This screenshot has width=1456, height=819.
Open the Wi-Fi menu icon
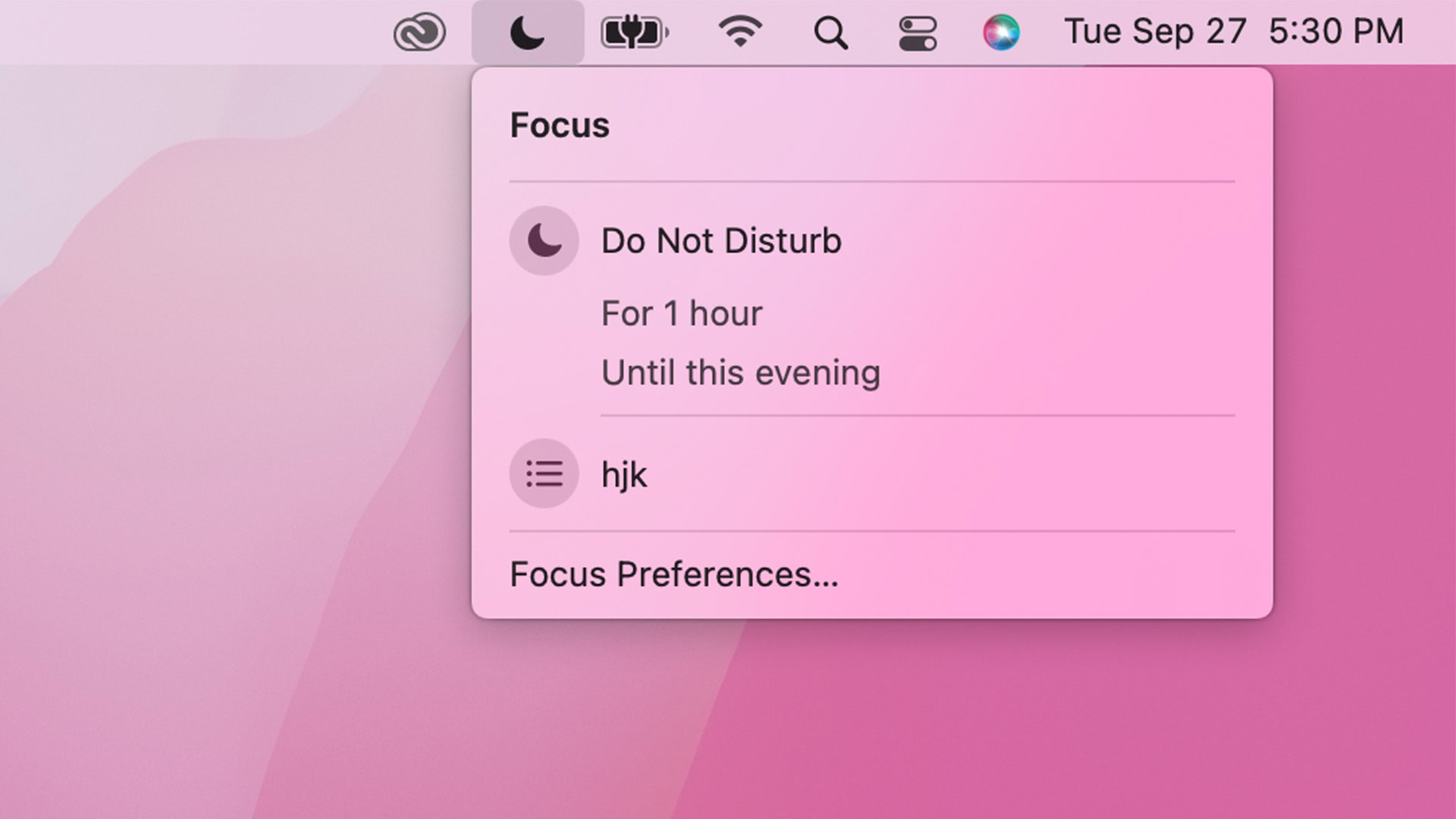point(740,33)
